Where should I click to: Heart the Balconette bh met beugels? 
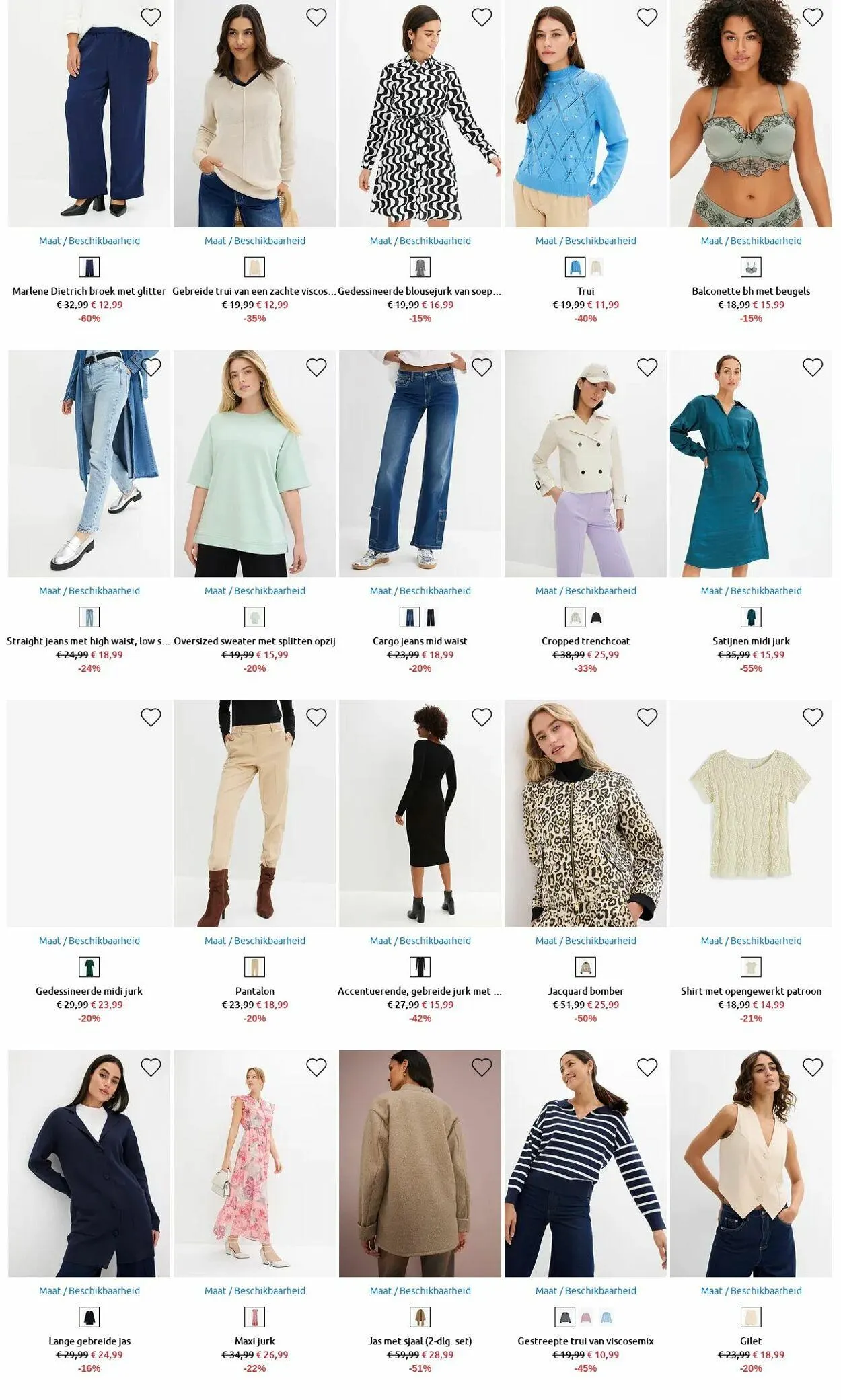(813, 17)
